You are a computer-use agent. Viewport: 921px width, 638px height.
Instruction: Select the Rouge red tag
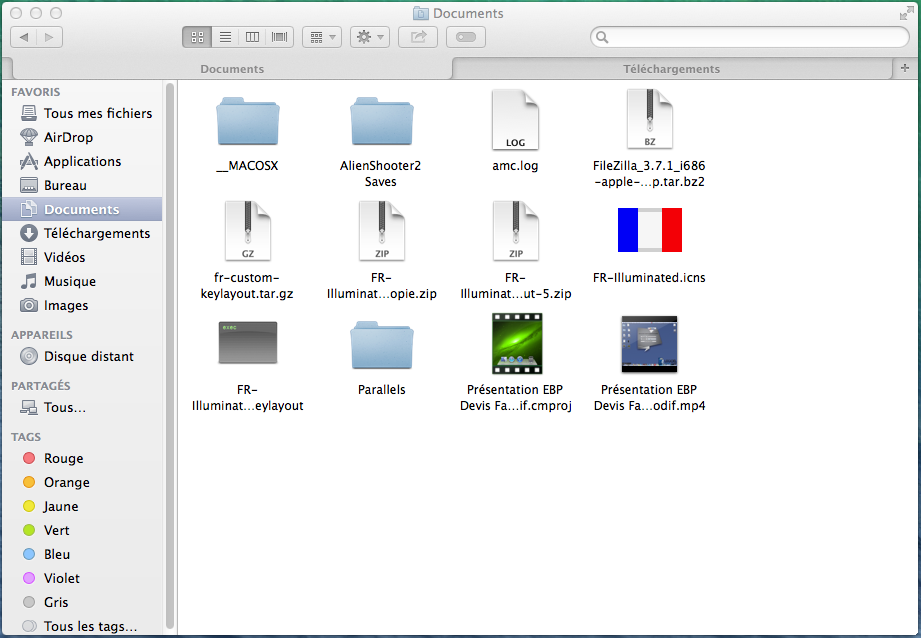pos(63,458)
